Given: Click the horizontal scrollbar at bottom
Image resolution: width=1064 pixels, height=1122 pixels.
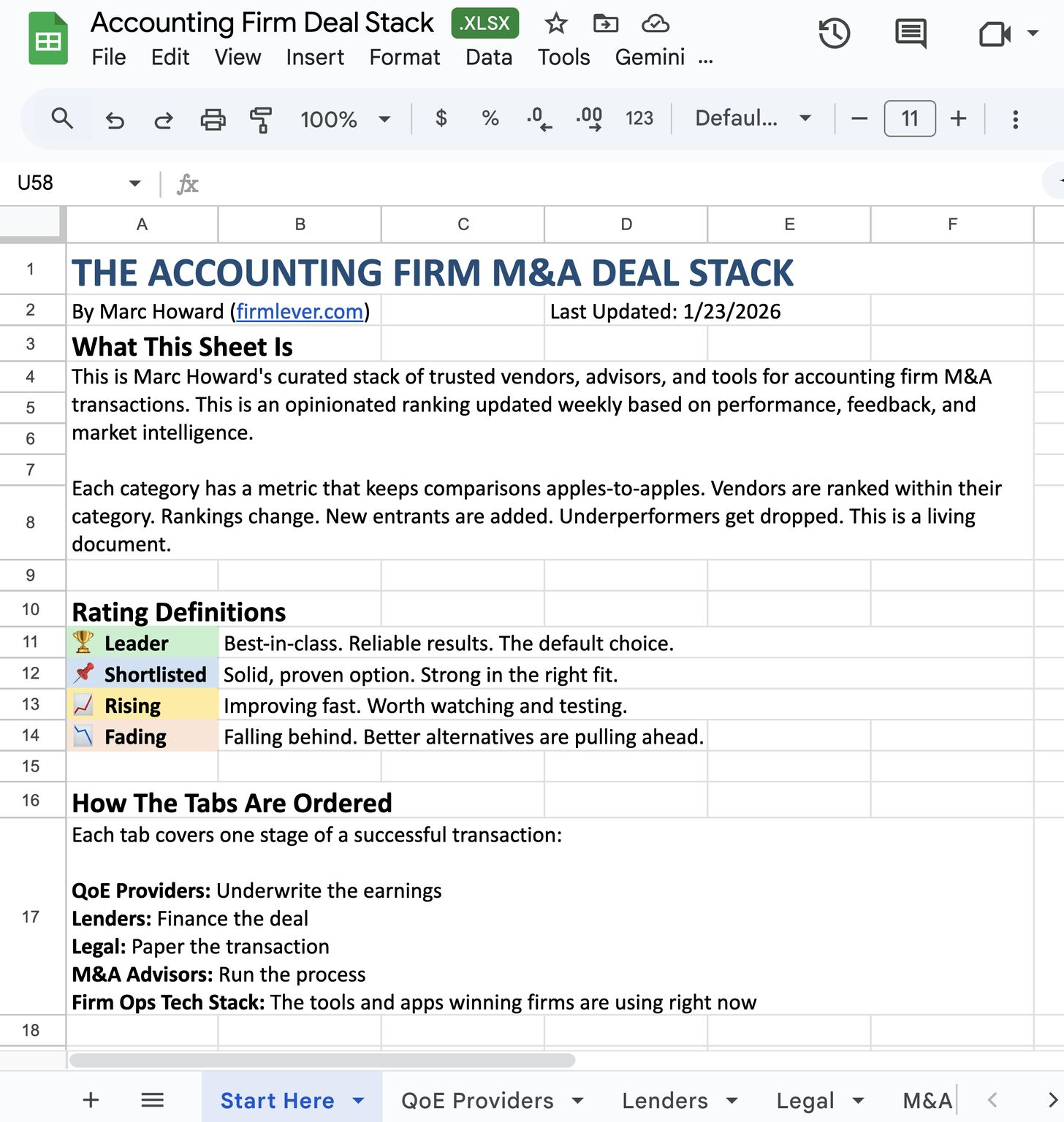Looking at the screenshot, I should (322, 1060).
